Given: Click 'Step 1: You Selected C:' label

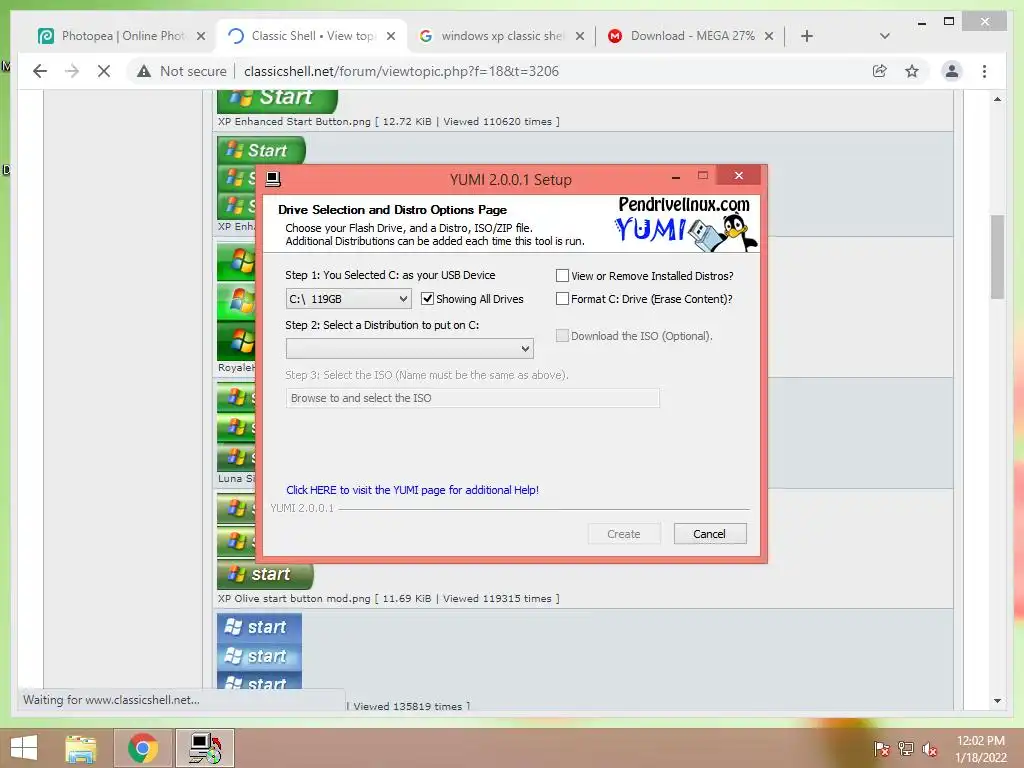Looking at the screenshot, I should click(x=390, y=275).
